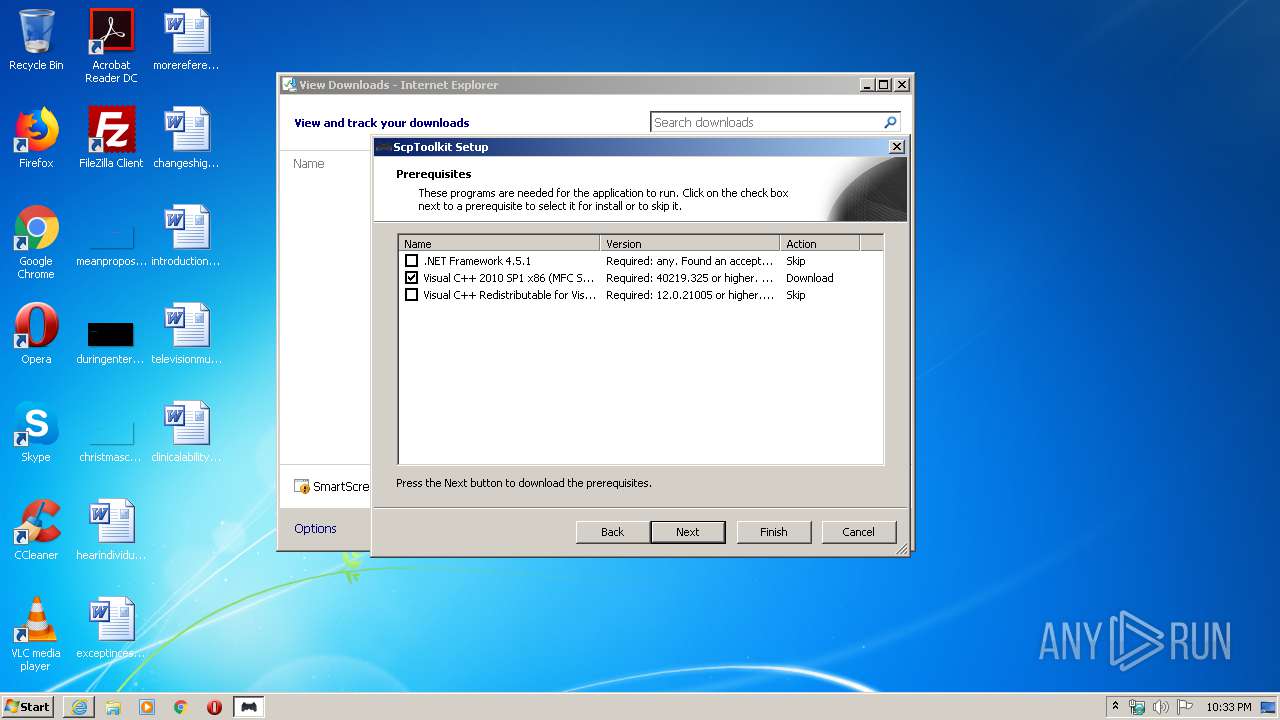
Task: Click the Finish button
Action: click(773, 532)
